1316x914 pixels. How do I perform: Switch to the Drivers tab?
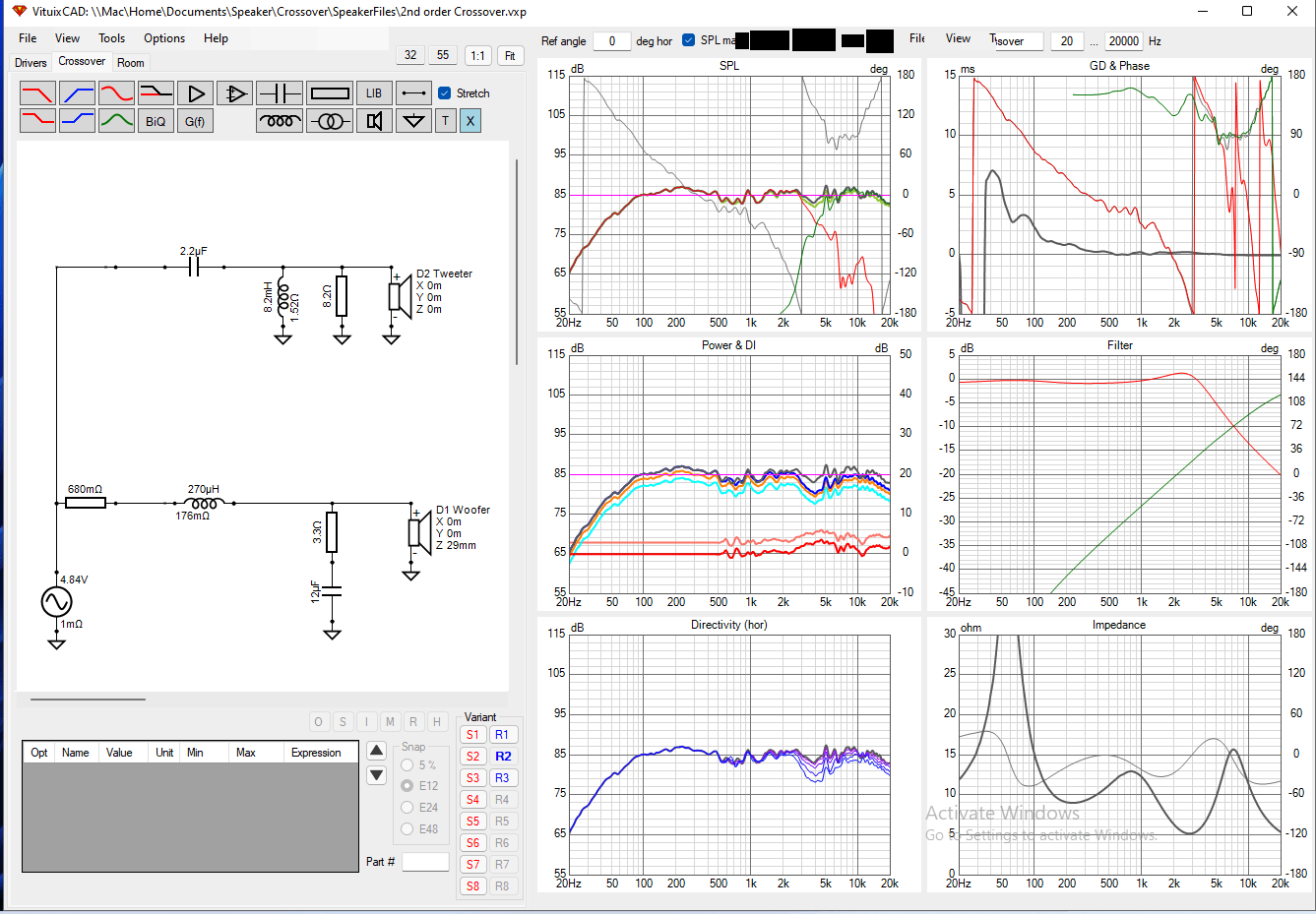click(x=31, y=63)
